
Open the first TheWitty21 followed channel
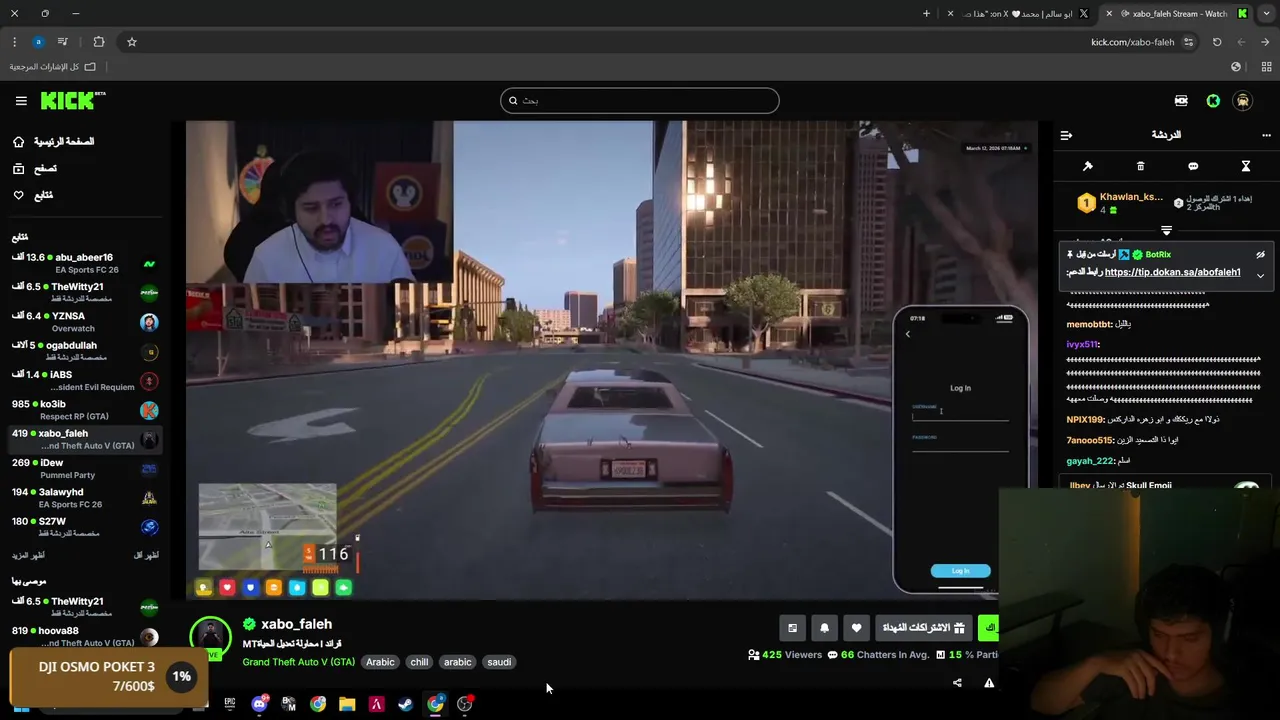(x=85, y=292)
